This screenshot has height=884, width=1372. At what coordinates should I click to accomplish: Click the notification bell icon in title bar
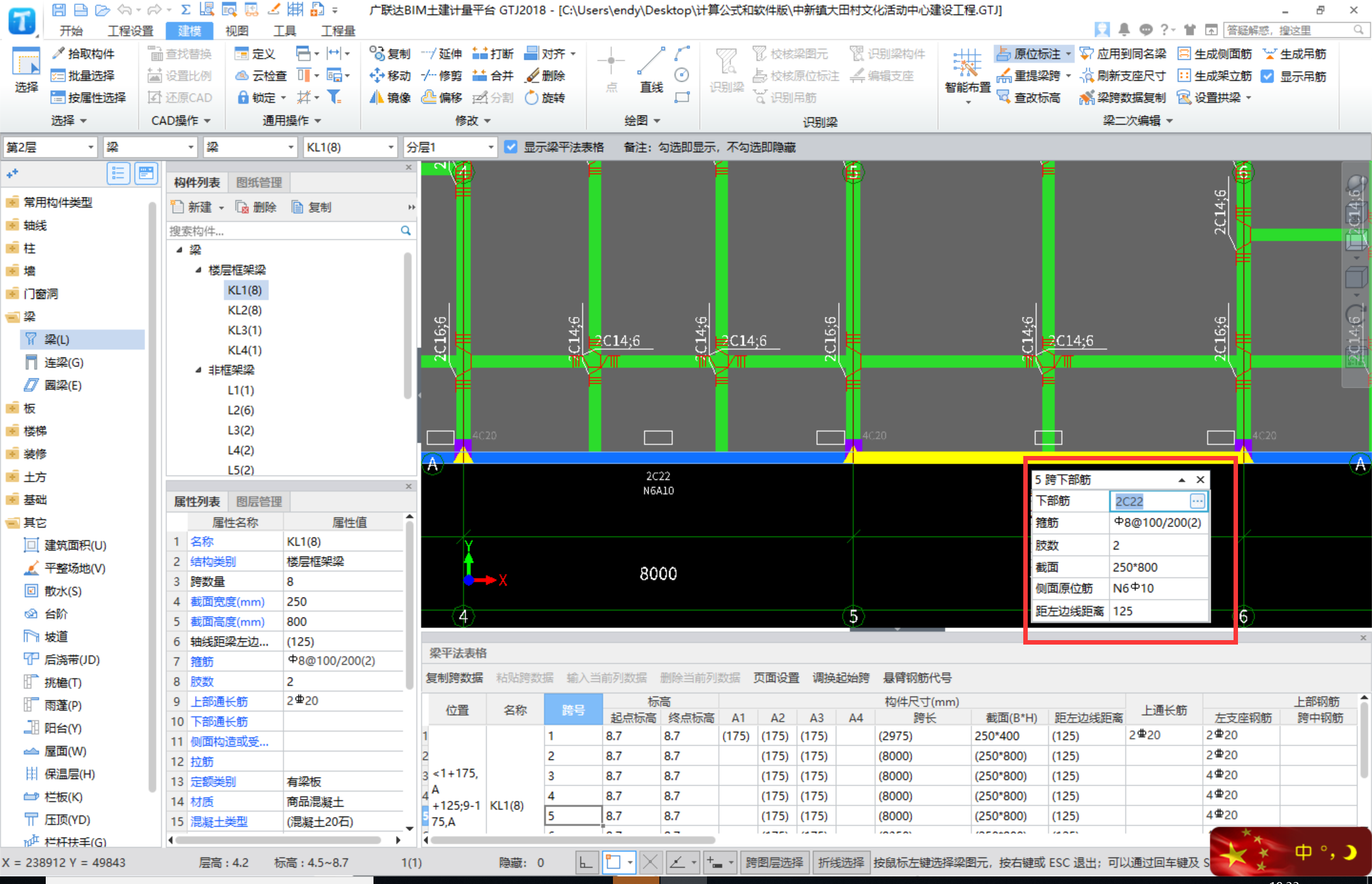[x=1124, y=30]
